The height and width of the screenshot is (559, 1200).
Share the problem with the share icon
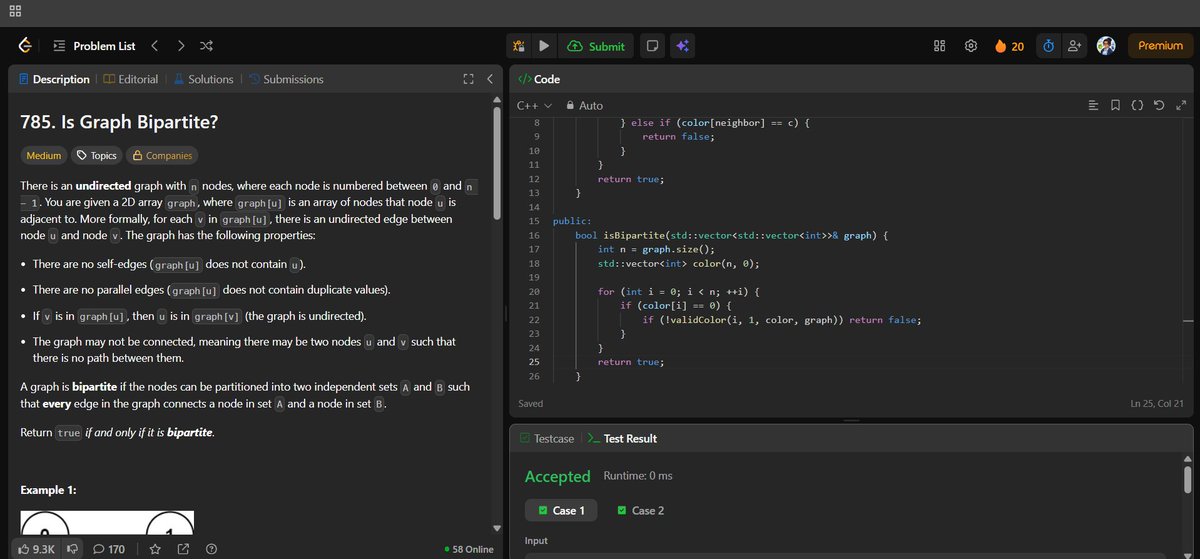point(183,549)
